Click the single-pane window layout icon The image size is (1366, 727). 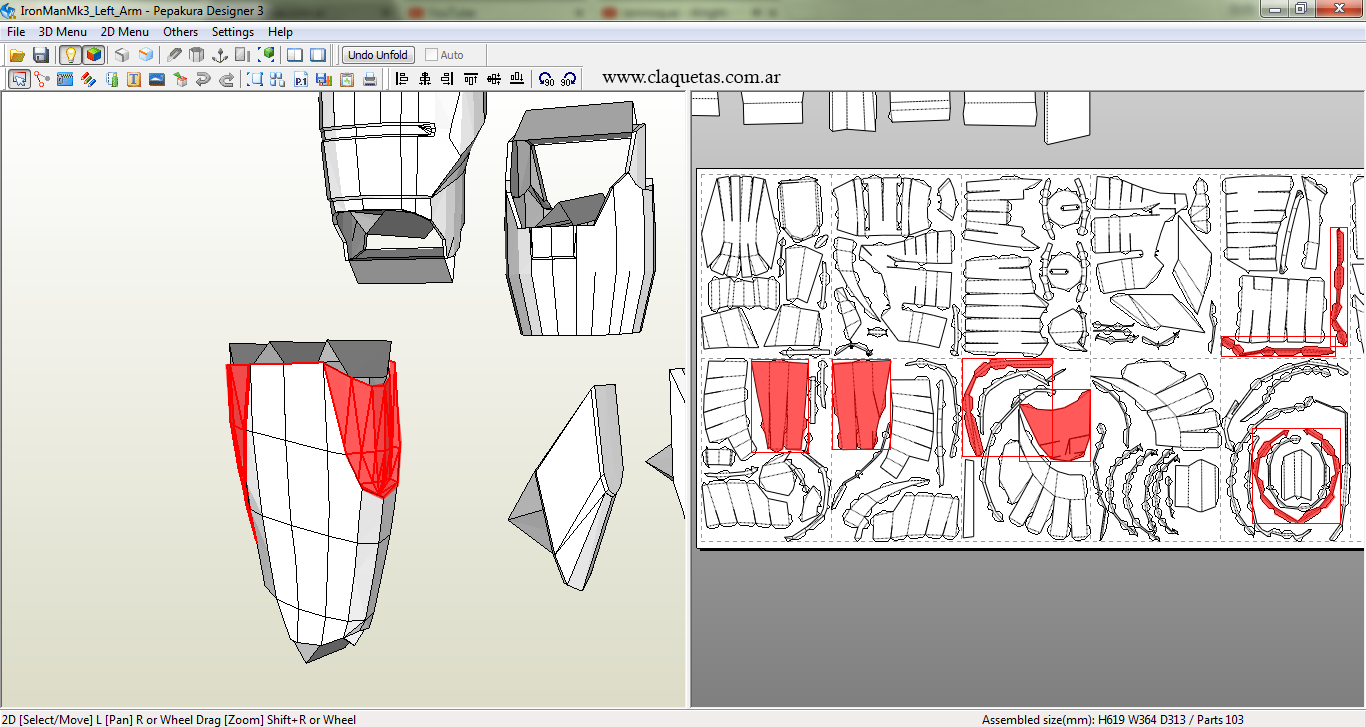click(x=318, y=55)
